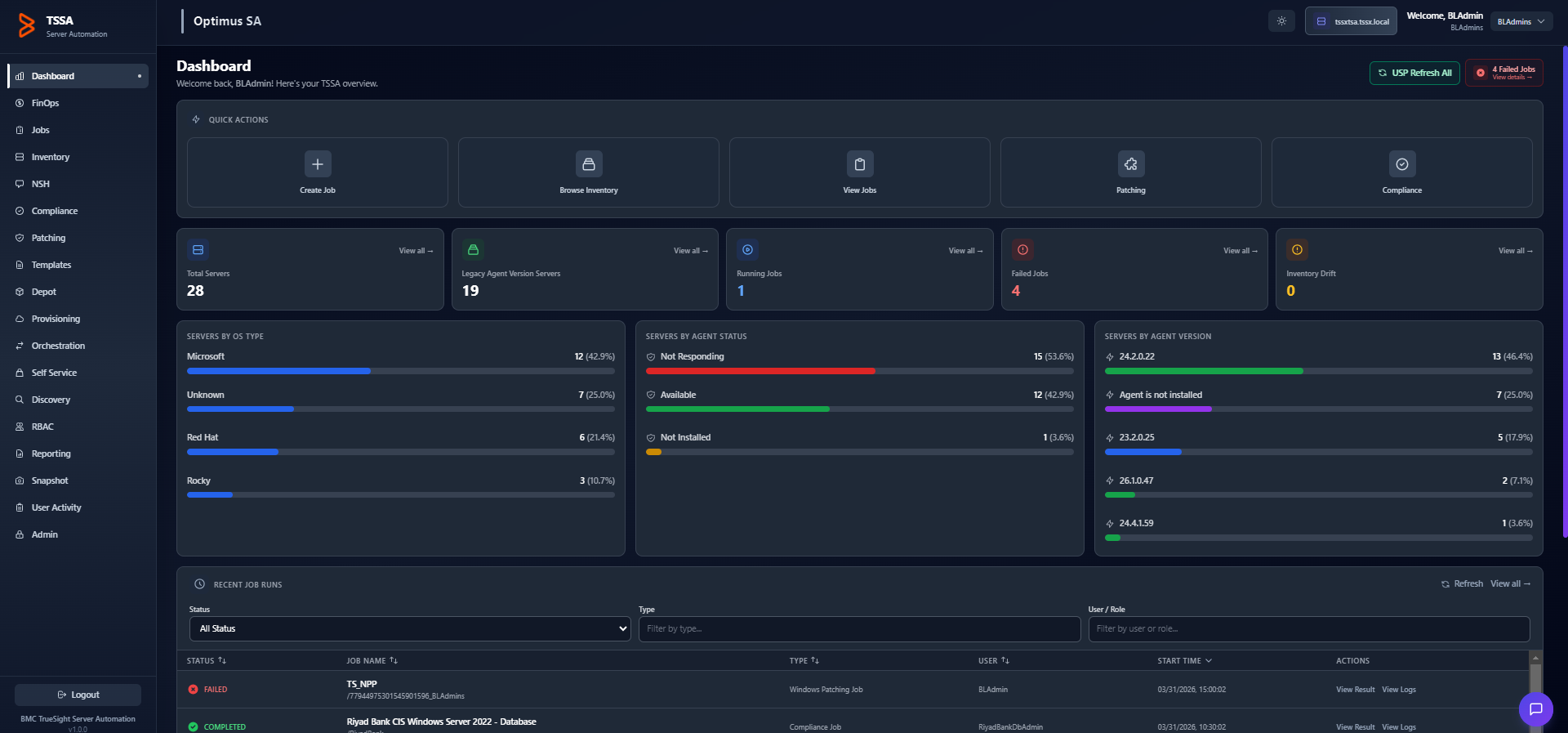Click the Running Jobs play icon
This screenshot has width=1568, height=733.
pyautogui.click(x=747, y=249)
